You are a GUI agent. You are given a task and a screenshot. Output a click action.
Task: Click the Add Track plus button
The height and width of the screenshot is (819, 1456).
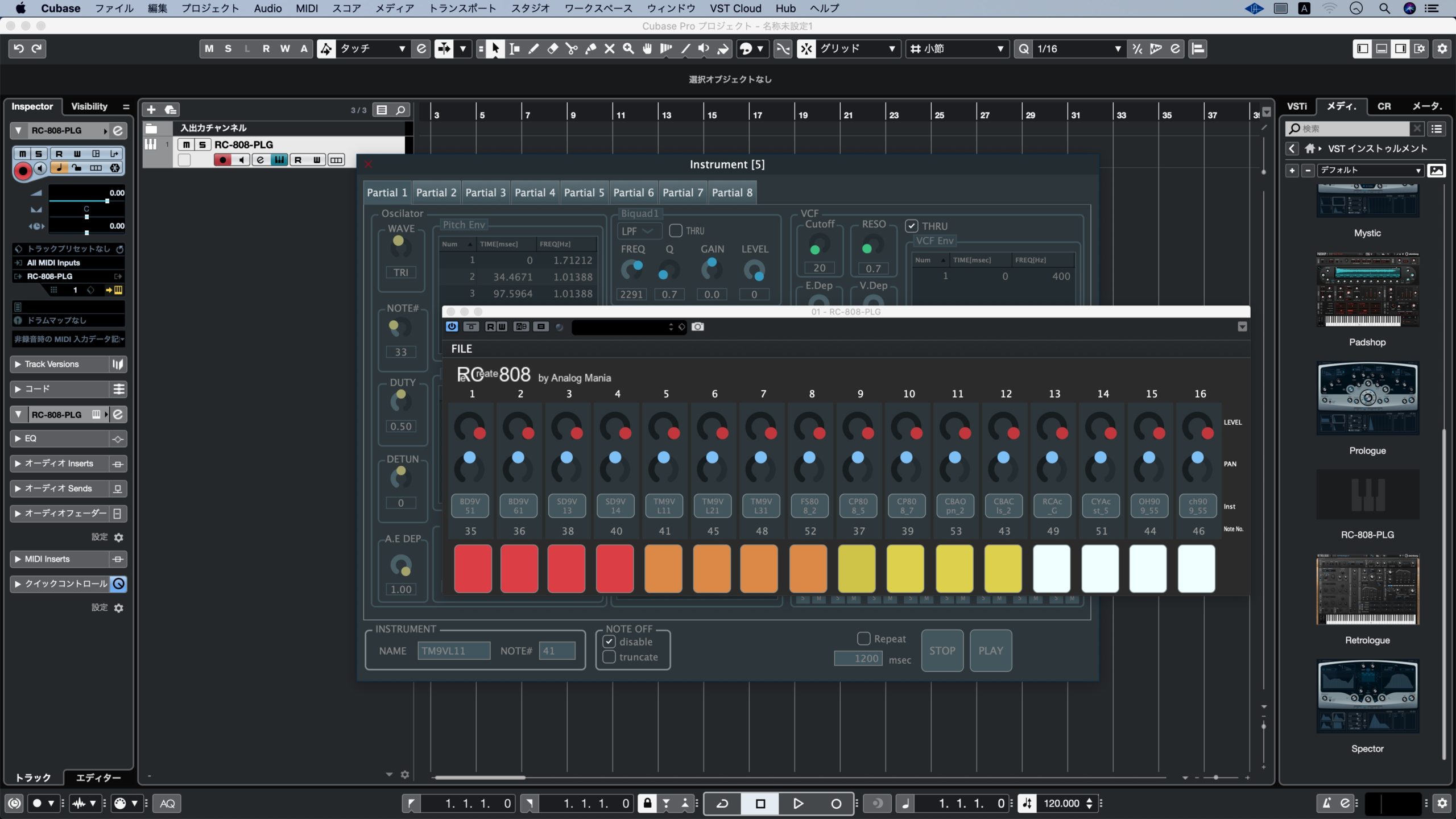[x=151, y=110]
